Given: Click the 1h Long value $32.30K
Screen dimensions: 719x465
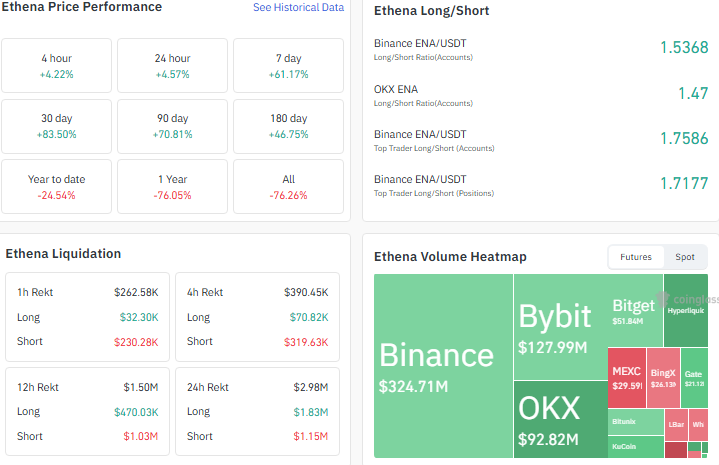Looking at the screenshot, I should (x=139, y=317).
